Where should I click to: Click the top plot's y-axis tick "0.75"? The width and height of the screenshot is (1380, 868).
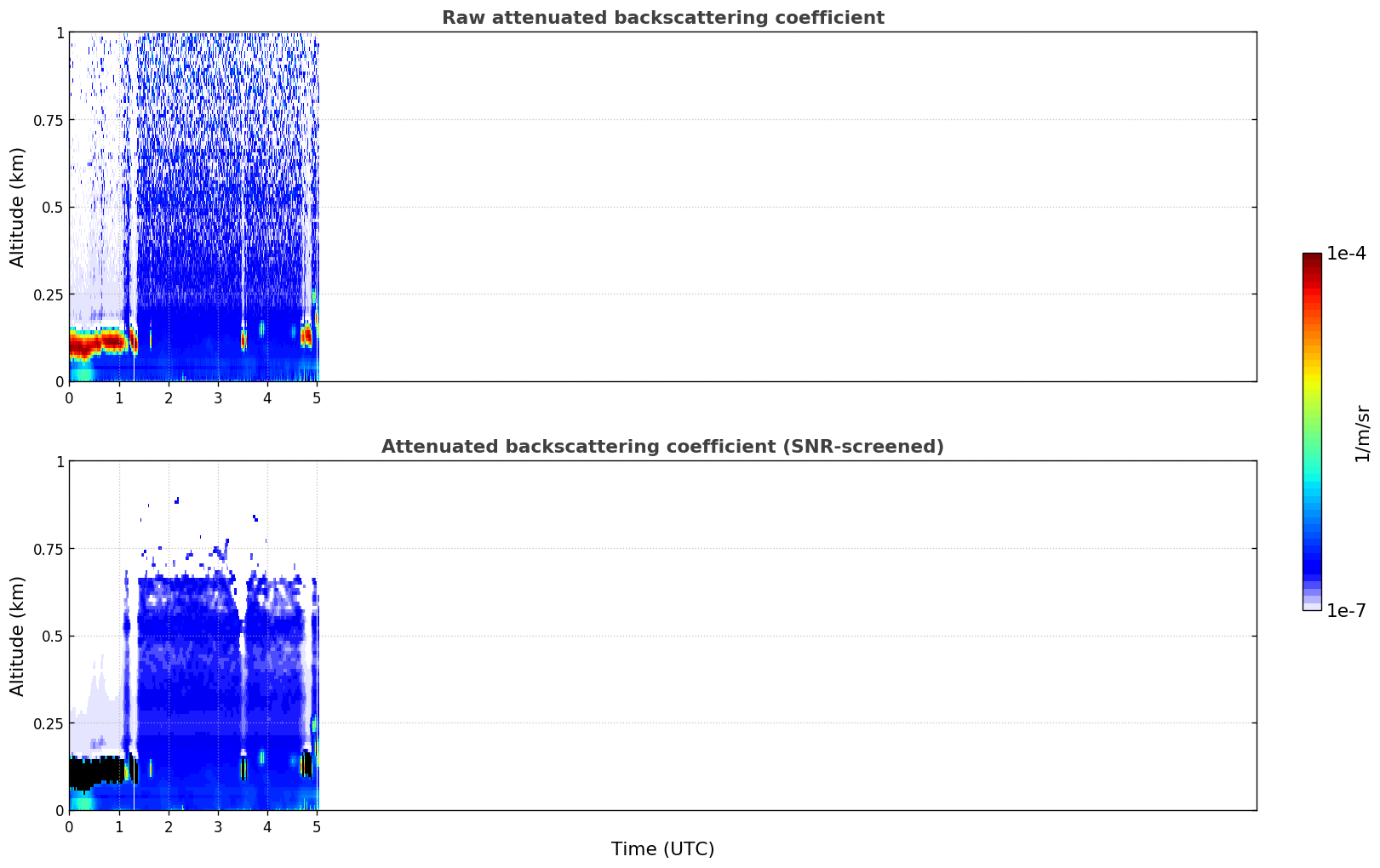click(49, 120)
